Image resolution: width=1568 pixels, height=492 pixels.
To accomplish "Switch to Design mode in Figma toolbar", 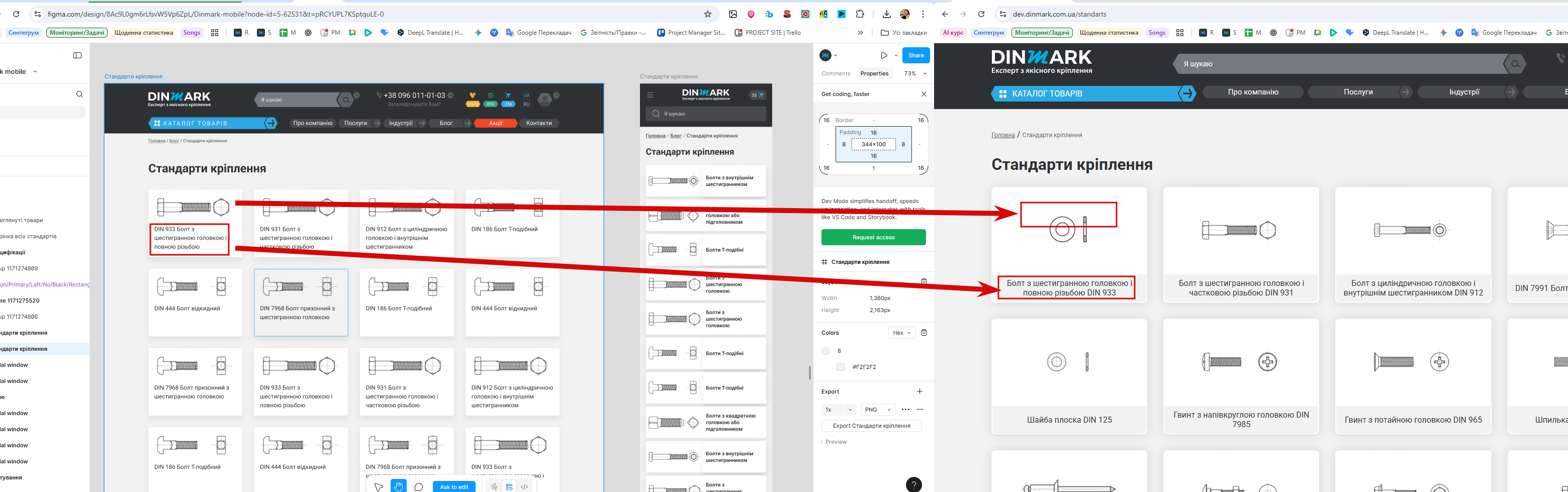I will pyautogui.click(x=509, y=486).
